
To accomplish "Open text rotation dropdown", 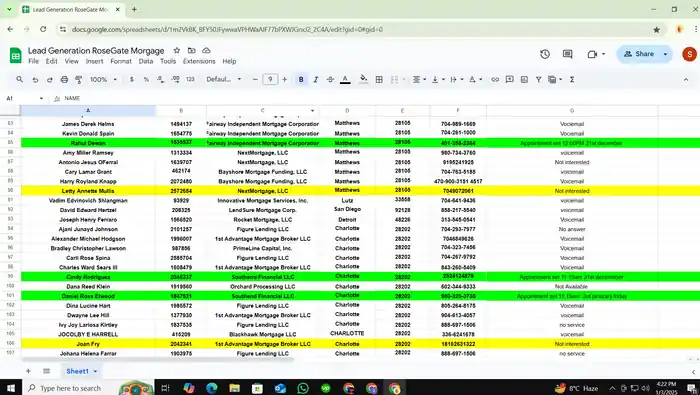I will (475, 79).
